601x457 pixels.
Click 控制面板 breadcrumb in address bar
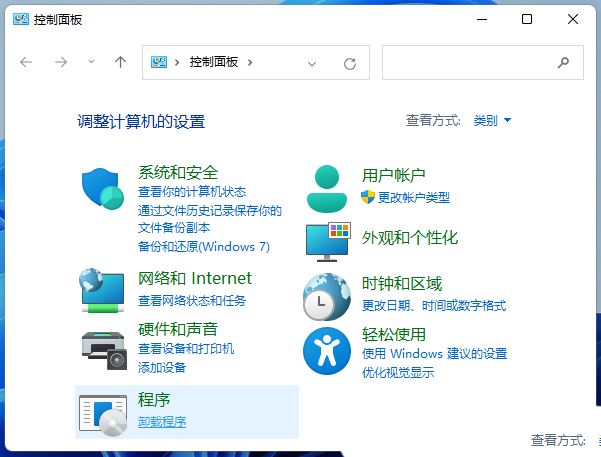(x=214, y=62)
